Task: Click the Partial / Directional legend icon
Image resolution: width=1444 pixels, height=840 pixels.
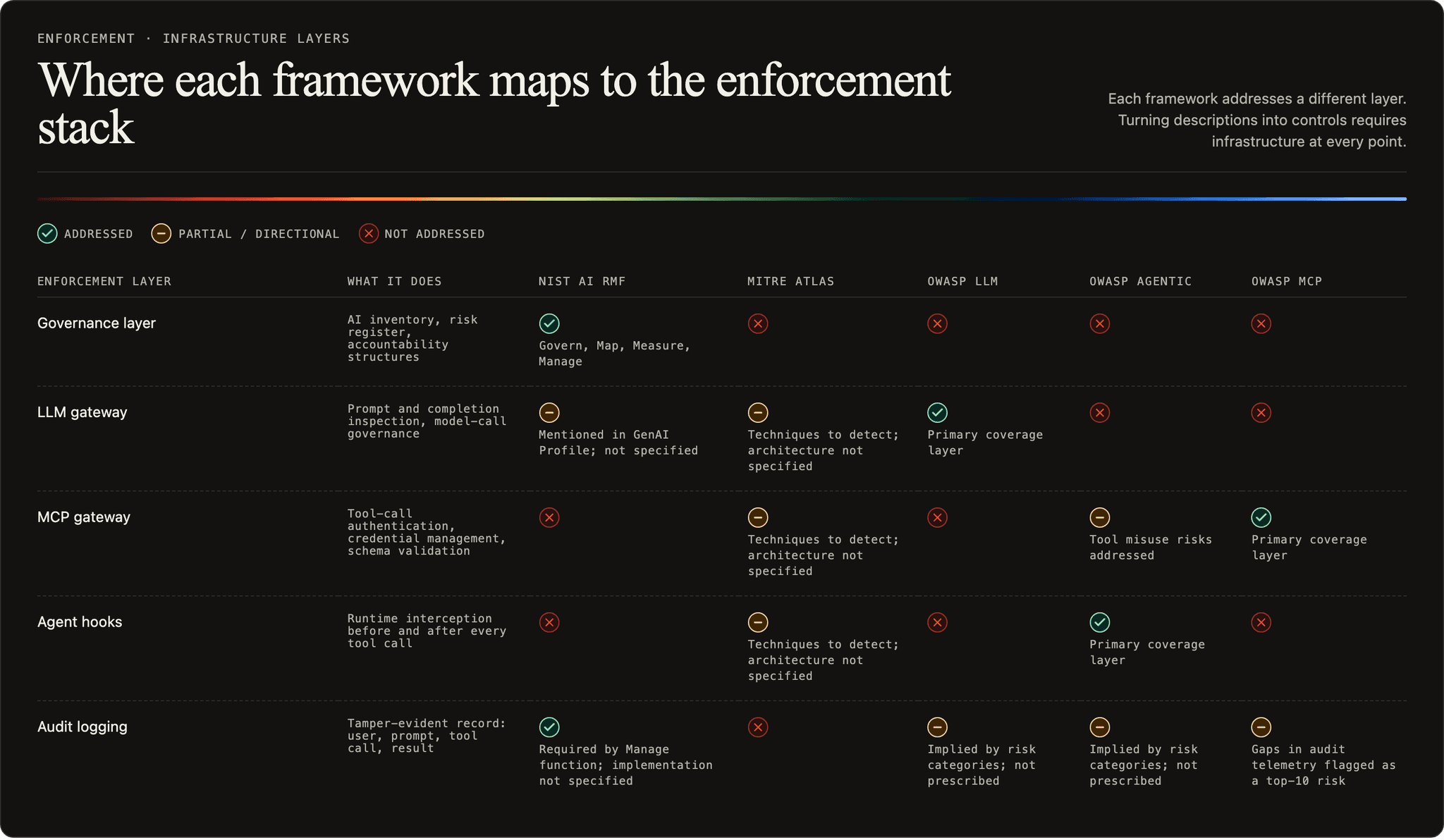Action: pyautogui.click(x=161, y=233)
